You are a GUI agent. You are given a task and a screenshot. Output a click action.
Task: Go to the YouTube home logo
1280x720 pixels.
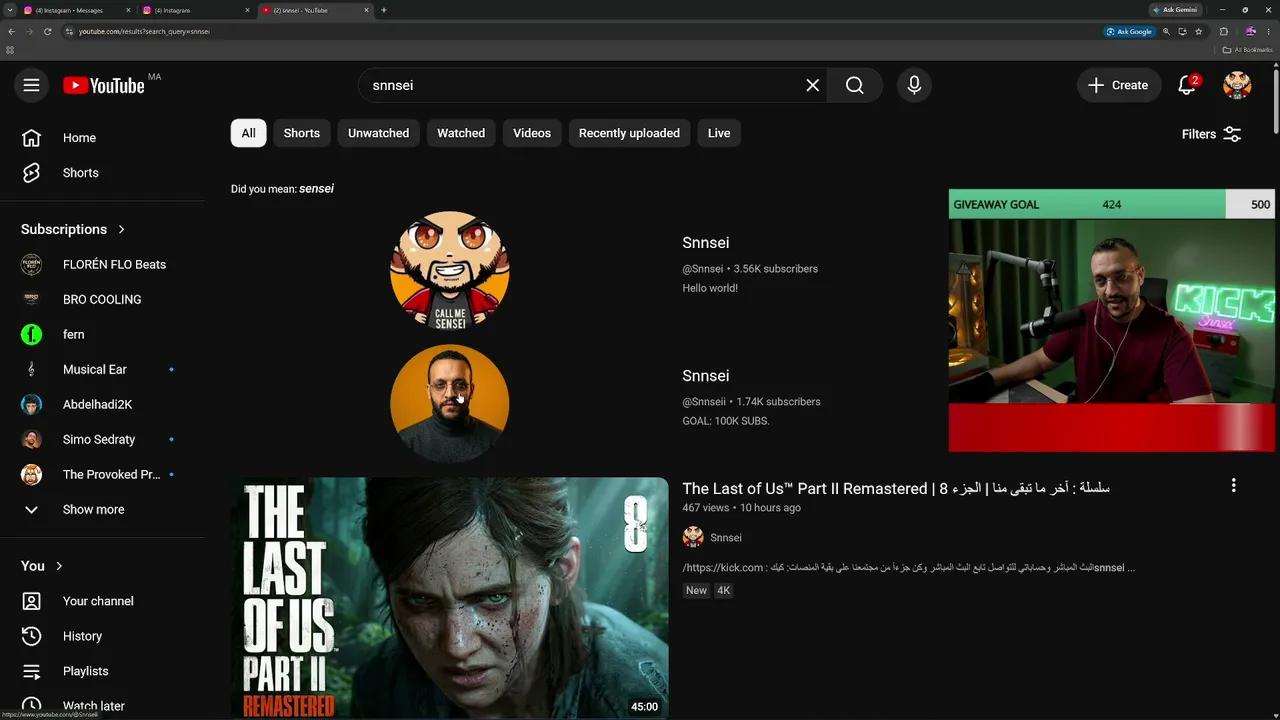(104, 85)
